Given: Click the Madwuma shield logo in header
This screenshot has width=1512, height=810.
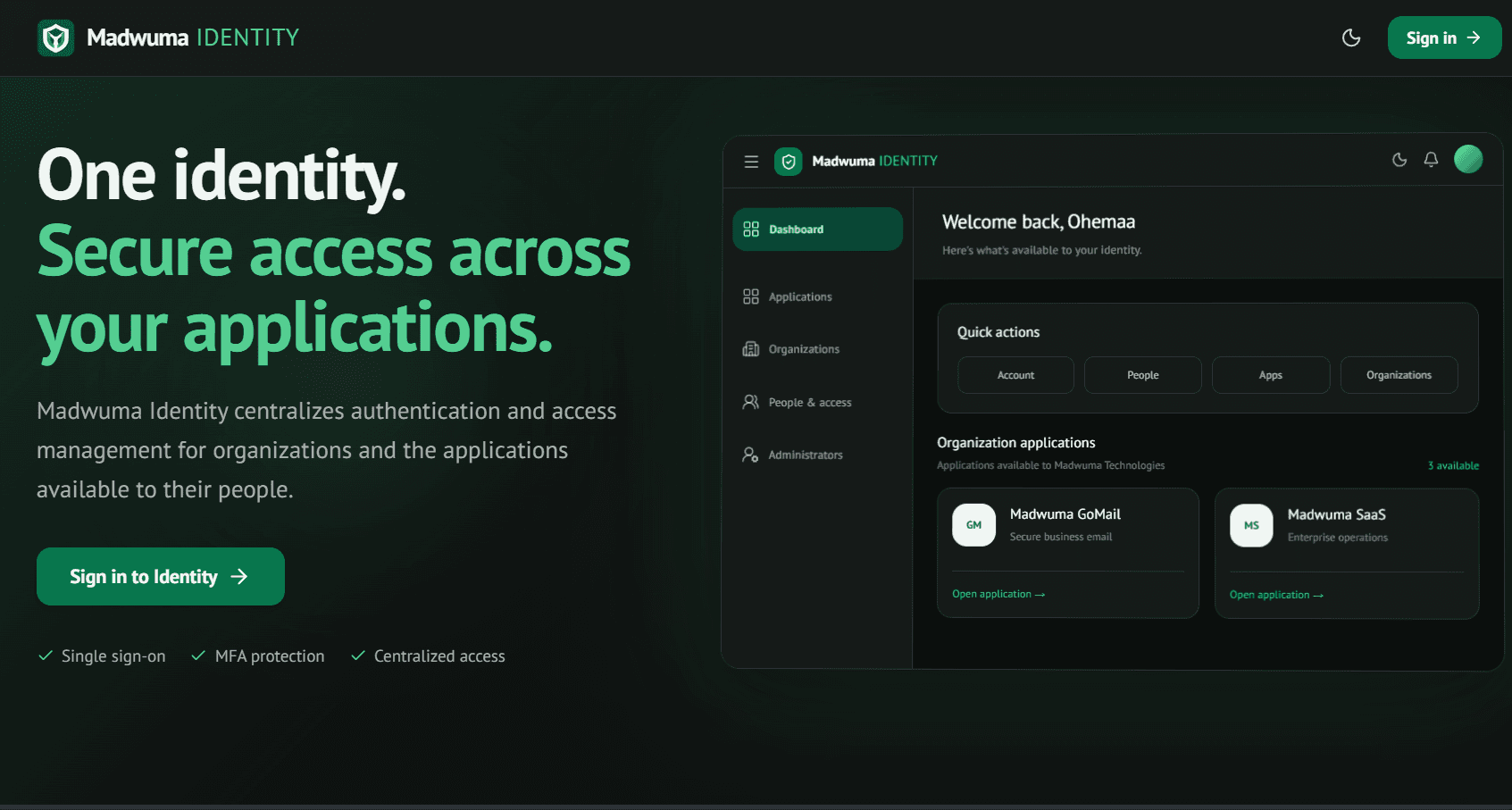Looking at the screenshot, I should click(x=56, y=38).
